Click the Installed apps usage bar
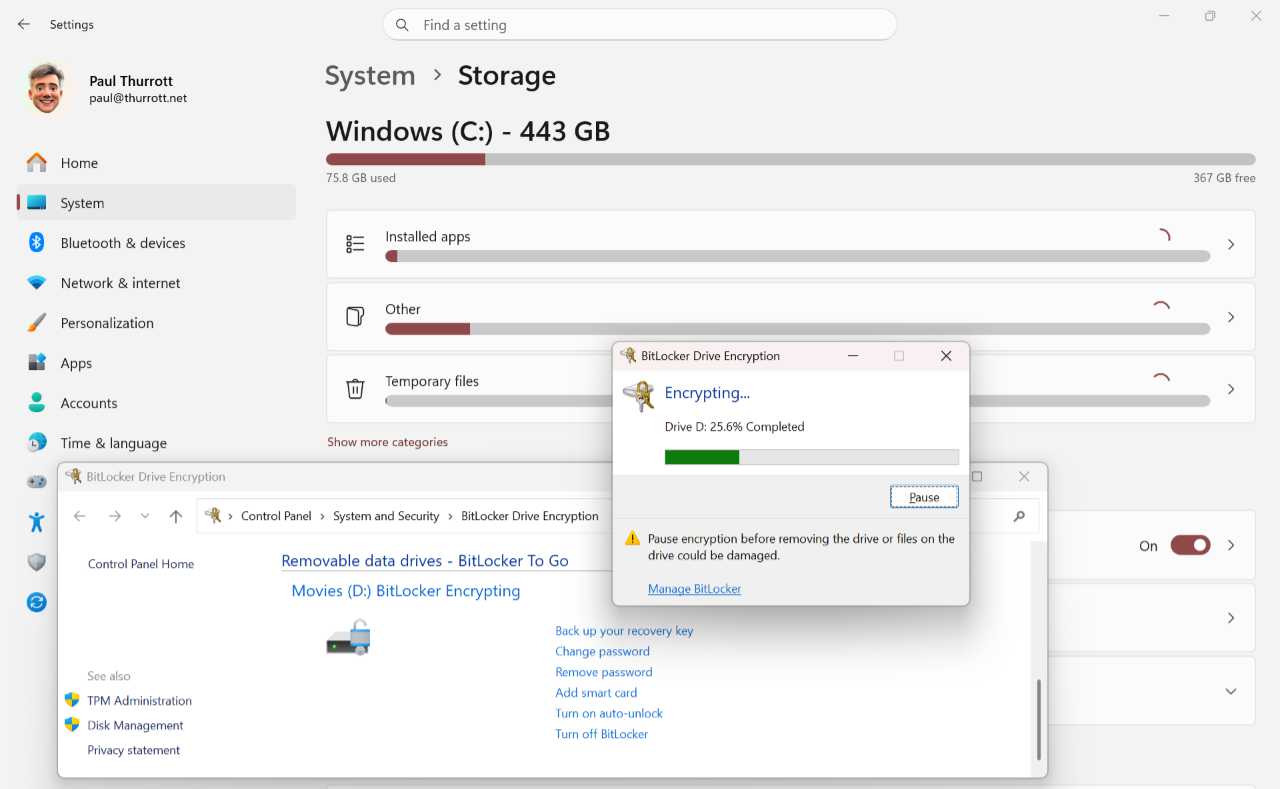1280x789 pixels. click(x=797, y=256)
